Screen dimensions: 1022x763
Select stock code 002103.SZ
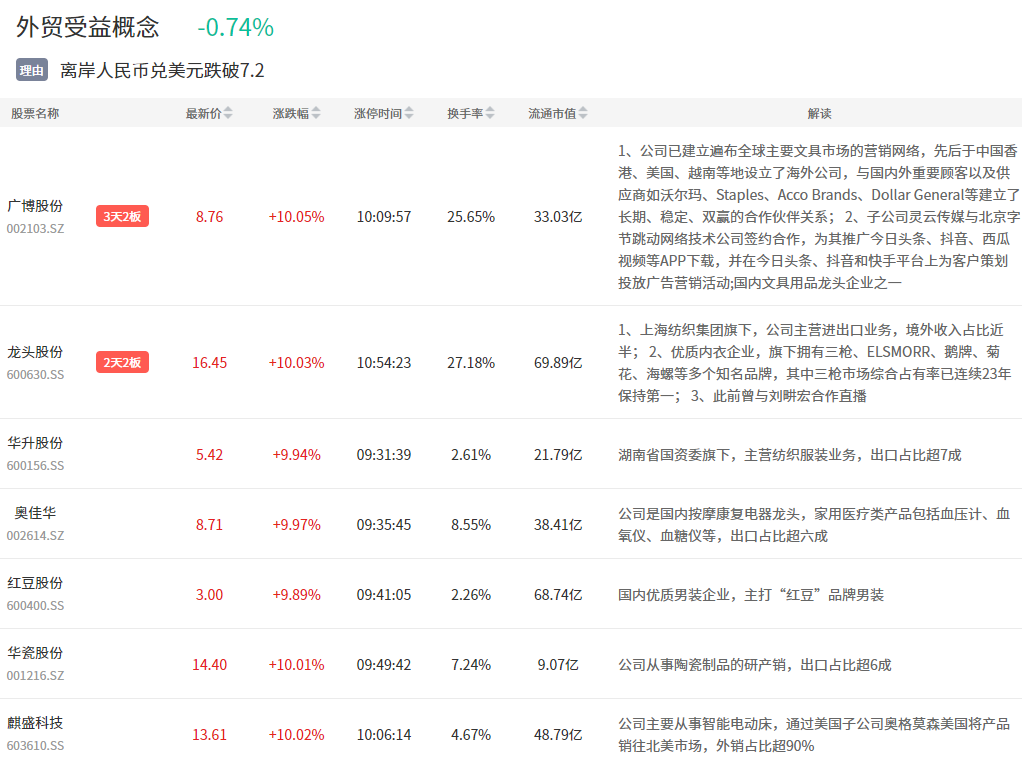pyautogui.click(x=35, y=229)
